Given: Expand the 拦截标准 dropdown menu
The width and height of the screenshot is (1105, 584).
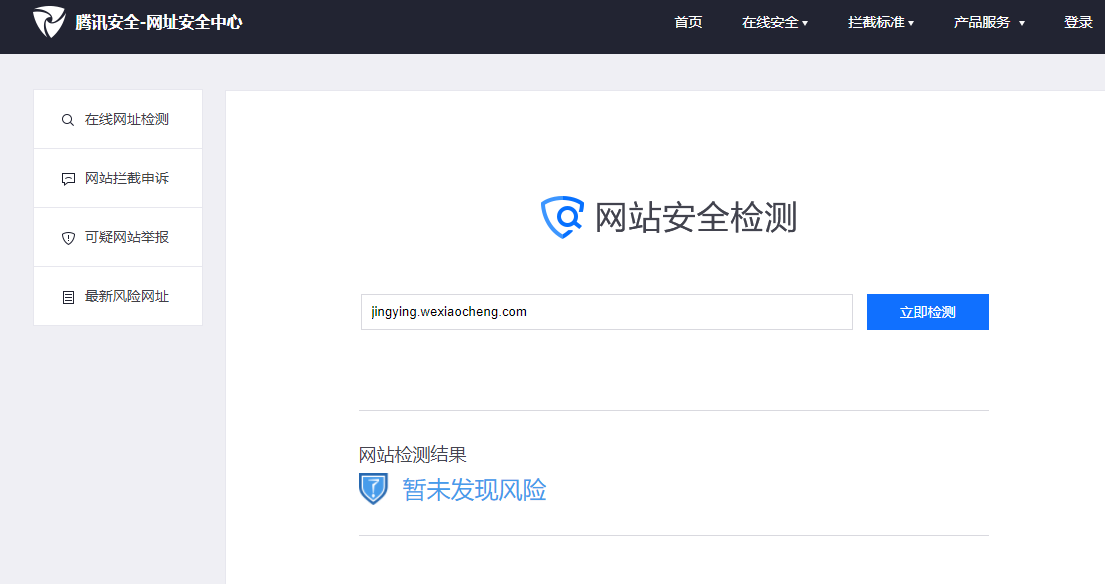Looking at the screenshot, I should click(881, 23).
